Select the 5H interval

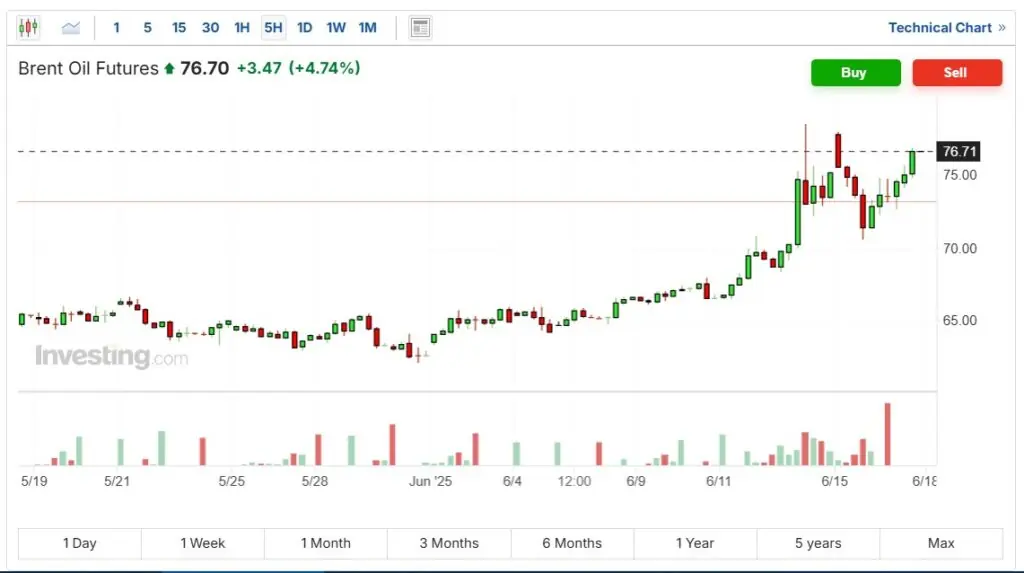(273, 27)
